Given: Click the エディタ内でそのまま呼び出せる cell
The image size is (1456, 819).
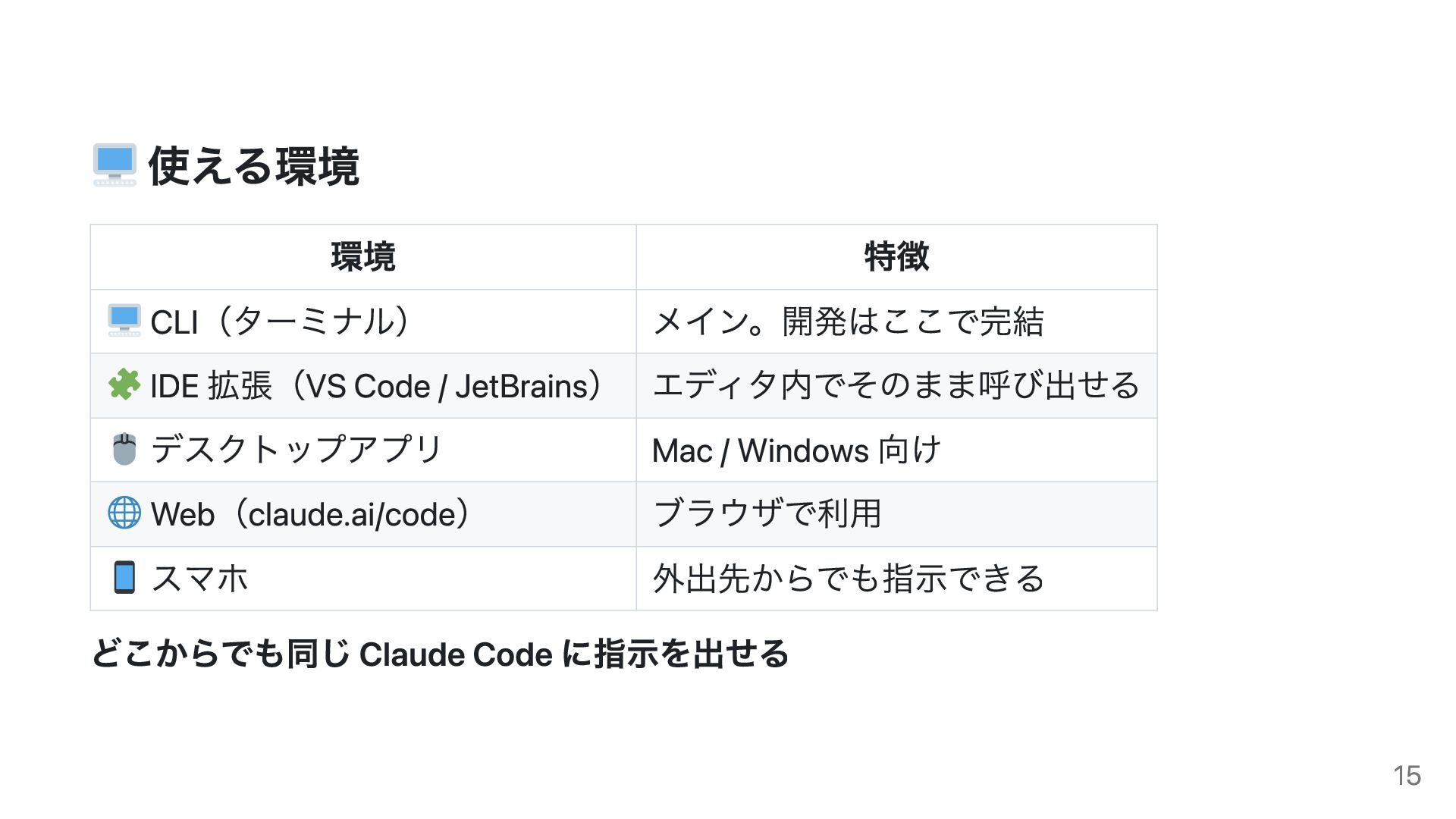Looking at the screenshot, I should coord(896,386).
